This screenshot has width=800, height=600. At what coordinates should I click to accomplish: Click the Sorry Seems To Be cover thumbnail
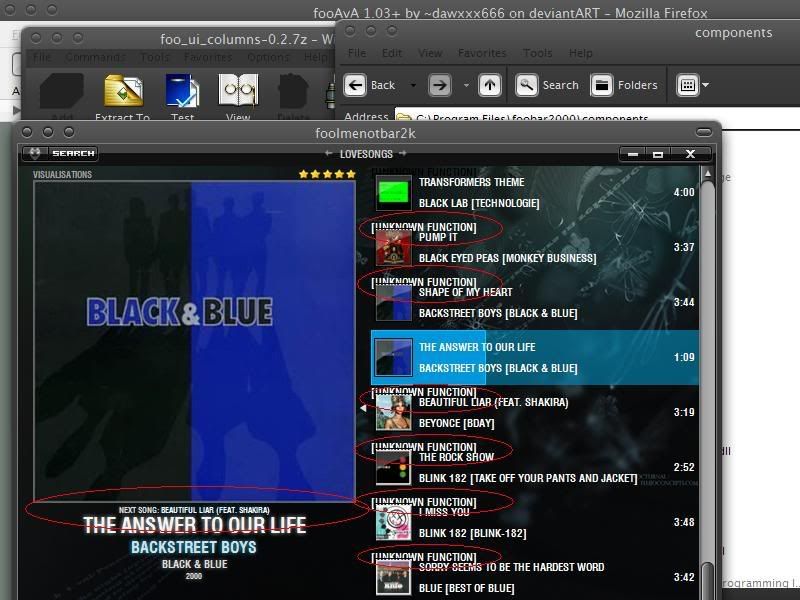393,578
